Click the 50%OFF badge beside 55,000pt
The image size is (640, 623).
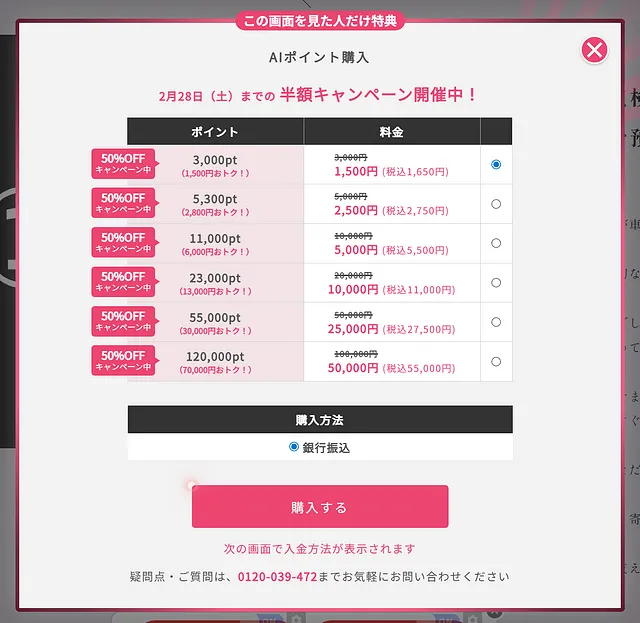point(123,321)
